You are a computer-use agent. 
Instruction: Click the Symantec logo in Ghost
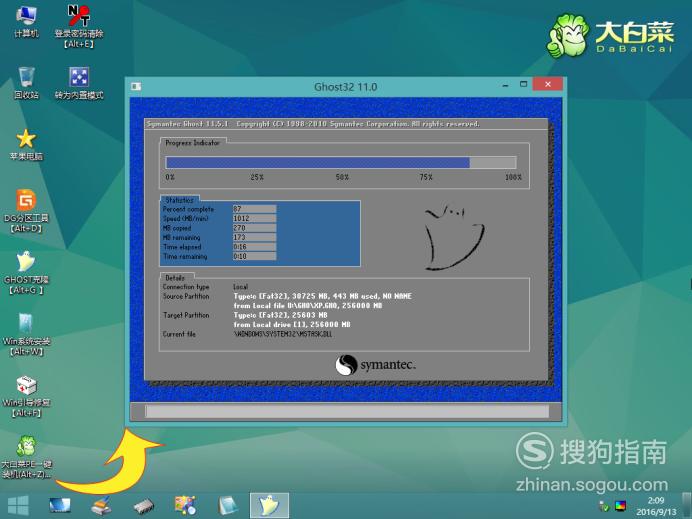(375, 365)
